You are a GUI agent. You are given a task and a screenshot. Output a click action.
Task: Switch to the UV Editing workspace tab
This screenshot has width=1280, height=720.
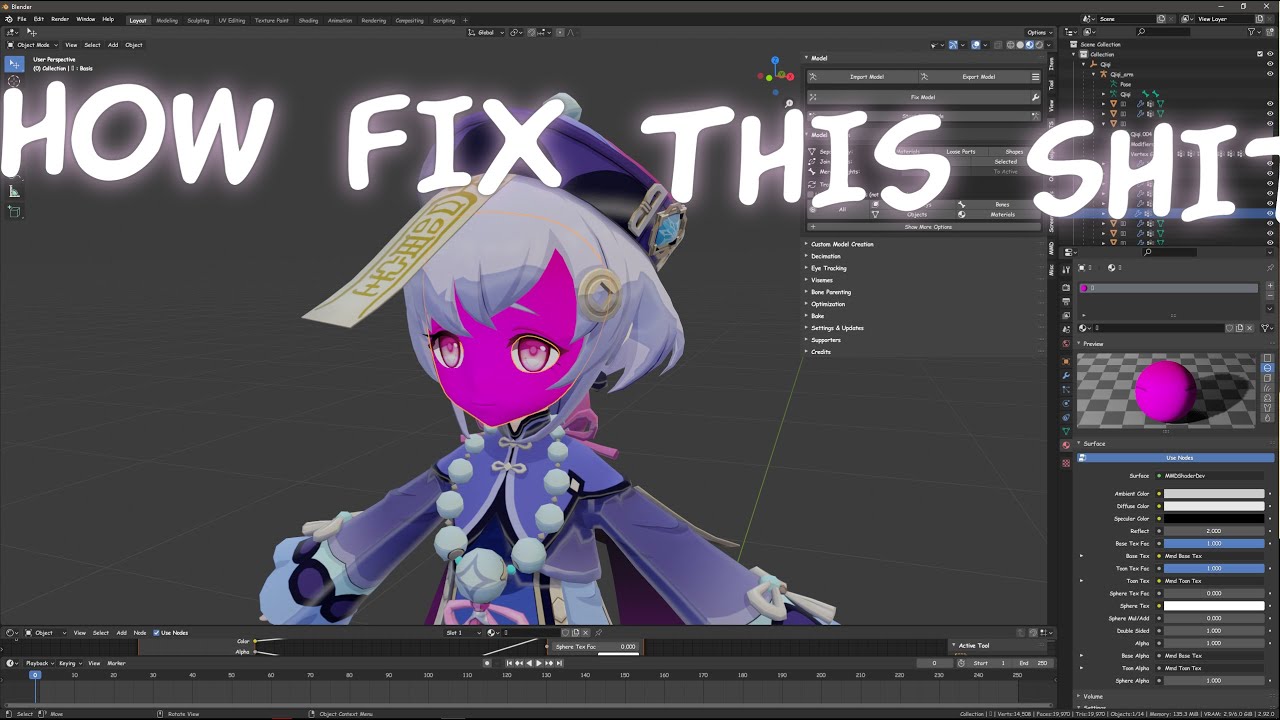pyautogui.click(x=231, y=20)
